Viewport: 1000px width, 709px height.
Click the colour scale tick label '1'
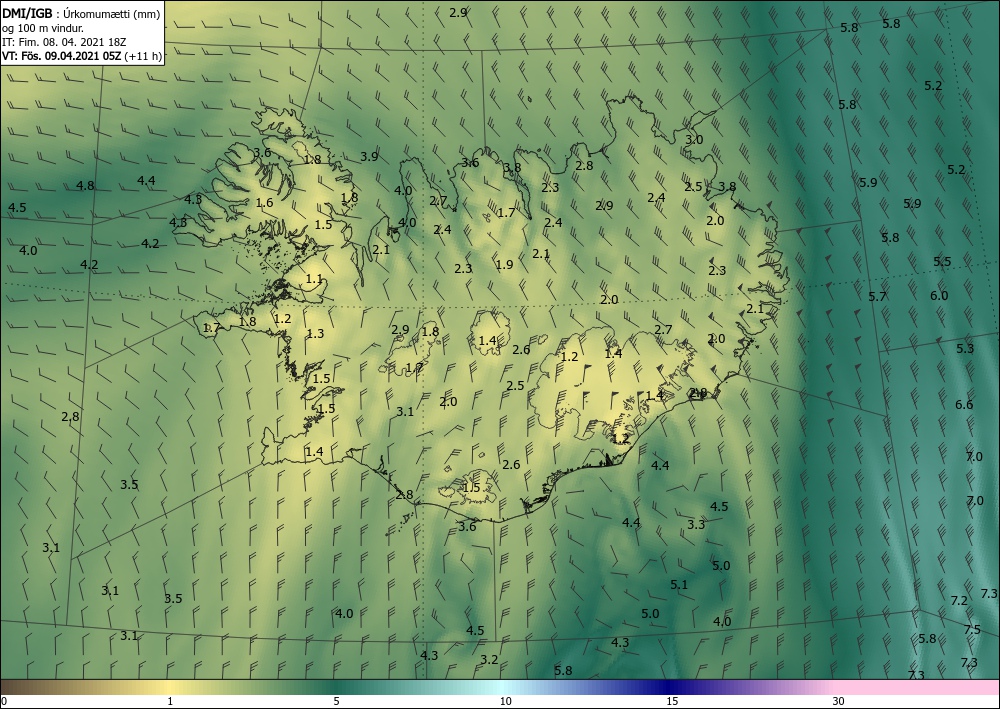click(x=170, y=701)
